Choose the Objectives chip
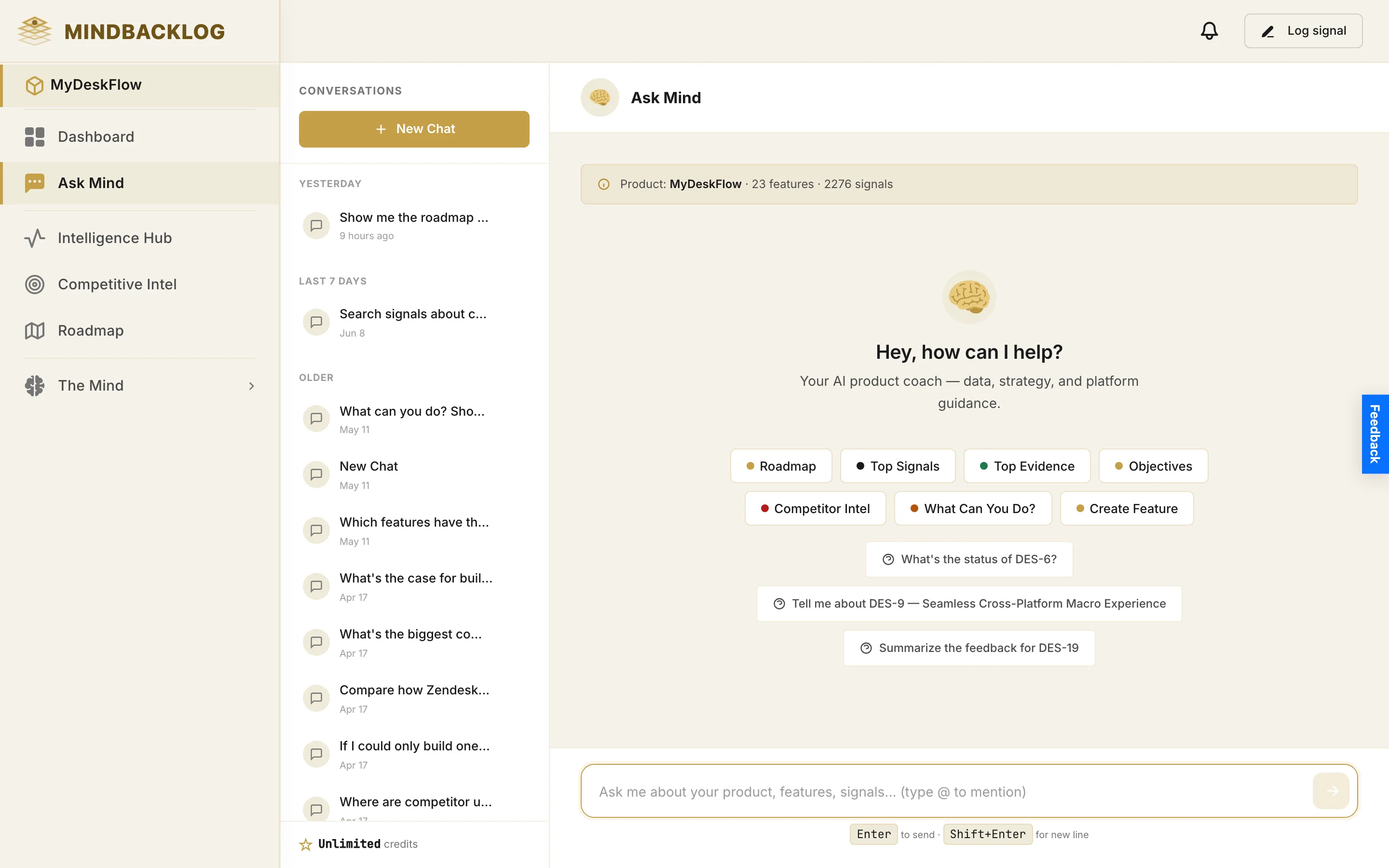 [1153, 466]
